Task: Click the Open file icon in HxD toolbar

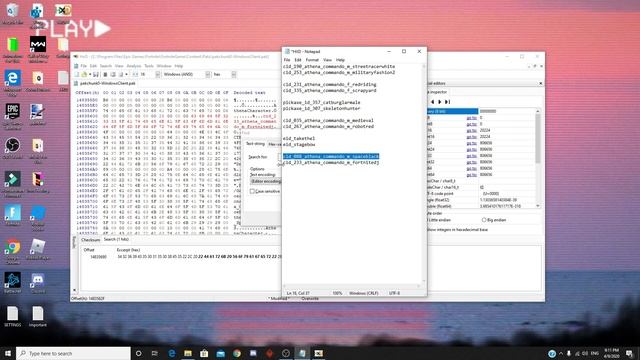Action: click(84, 74)
